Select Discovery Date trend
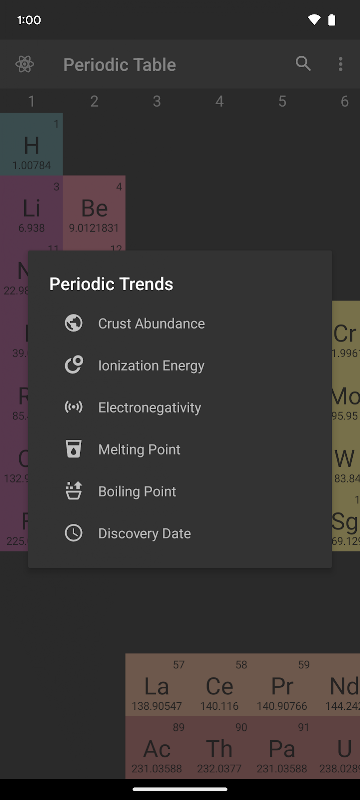This screenshot has width=360, height=800. point(179,533)
